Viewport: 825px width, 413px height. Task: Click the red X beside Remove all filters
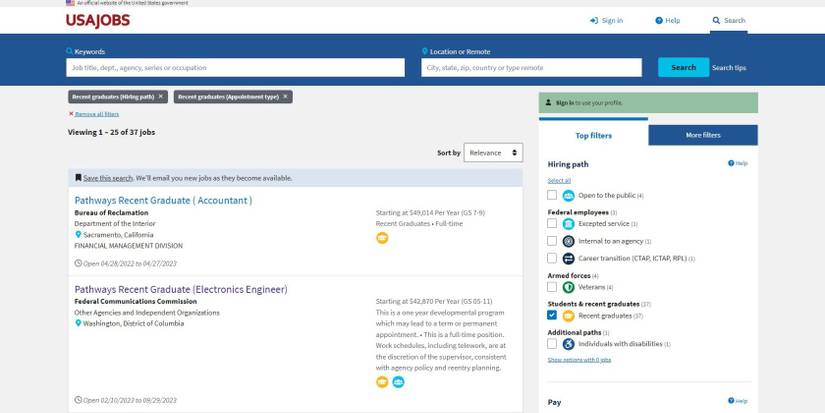click(71, 114)
